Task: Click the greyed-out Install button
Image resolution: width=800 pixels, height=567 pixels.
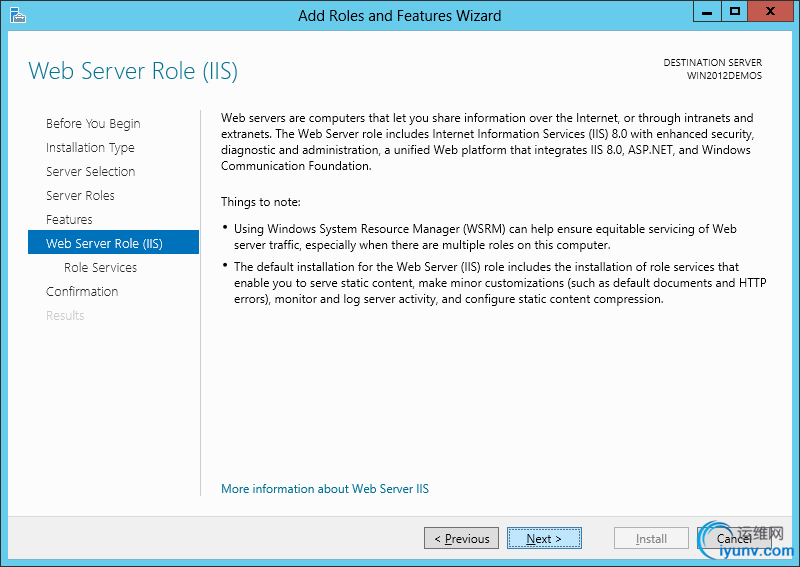Action: [x=651, y=538]
